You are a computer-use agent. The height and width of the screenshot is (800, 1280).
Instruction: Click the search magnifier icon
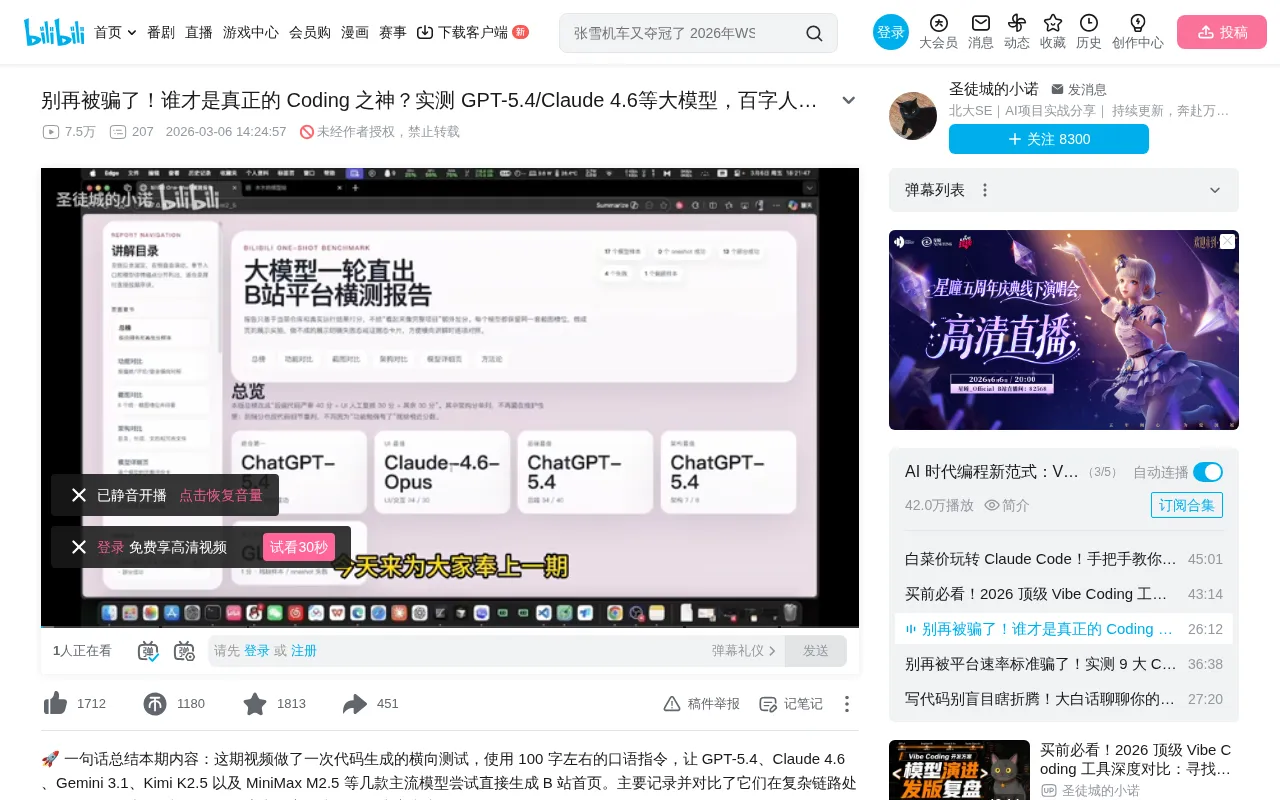tap(814, 33)
